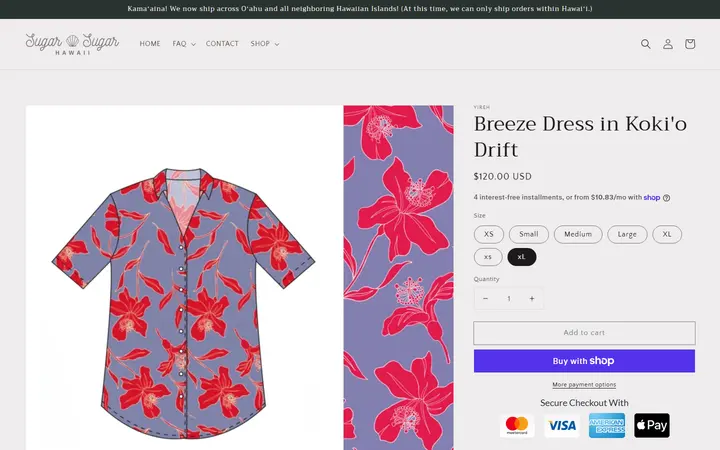Select size Small
Viewport: 720px width, 450px height.
[x=529, y=234]
